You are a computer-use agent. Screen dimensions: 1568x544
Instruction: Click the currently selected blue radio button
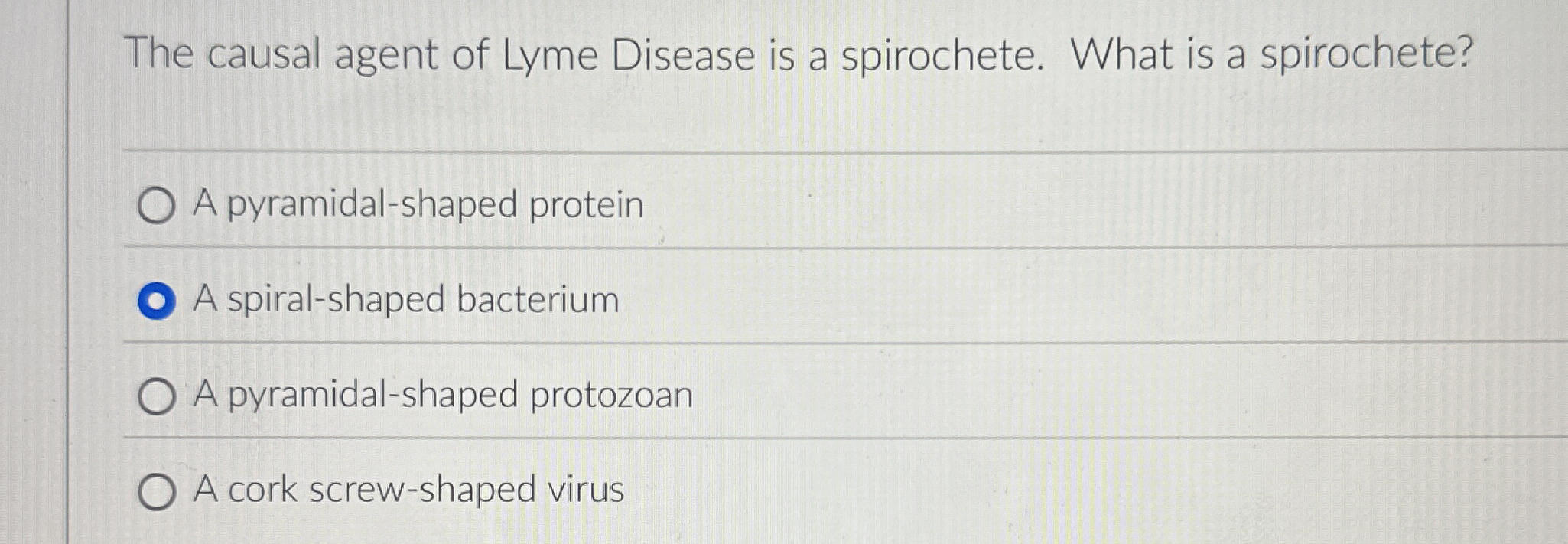[x=157, y=300]
